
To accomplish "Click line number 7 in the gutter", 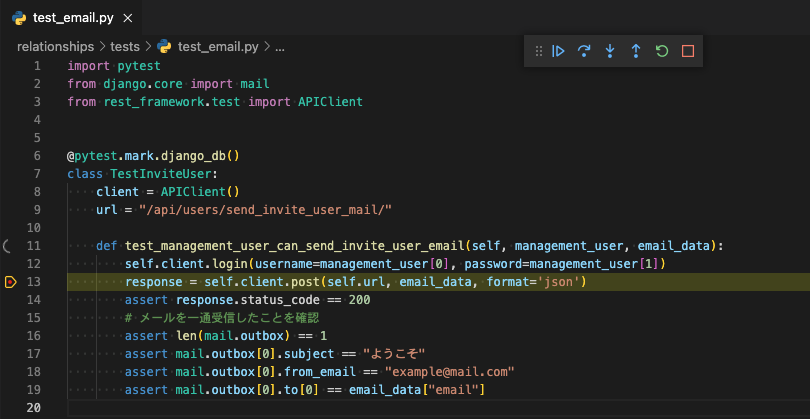I will pos(37,174).
